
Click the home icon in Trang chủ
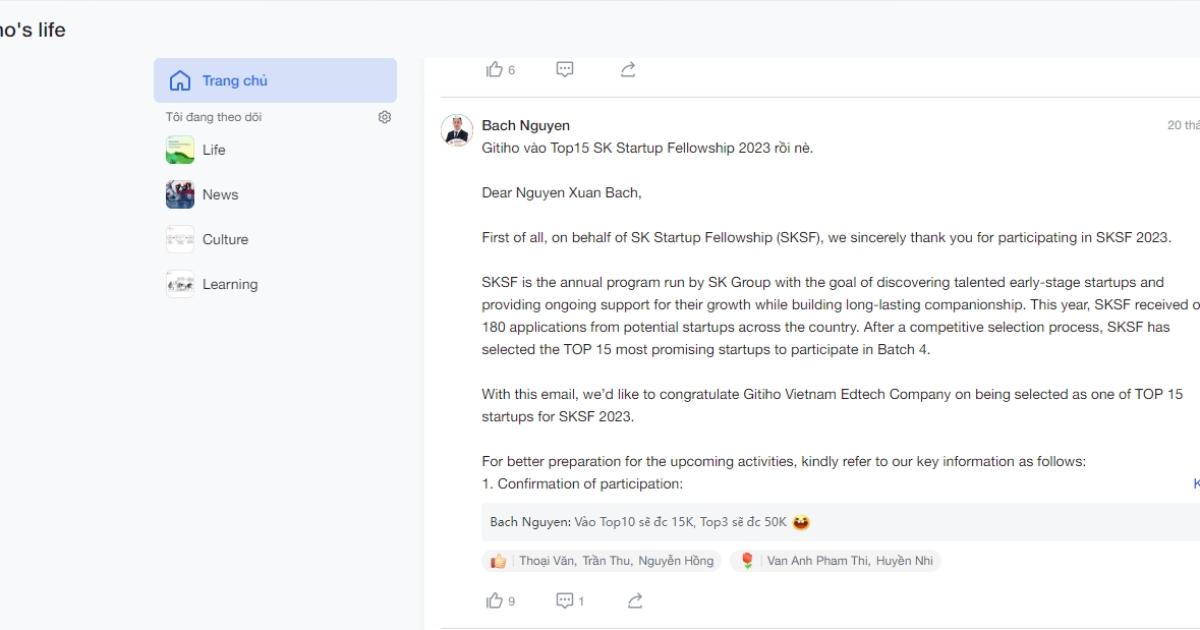(180, 81)
